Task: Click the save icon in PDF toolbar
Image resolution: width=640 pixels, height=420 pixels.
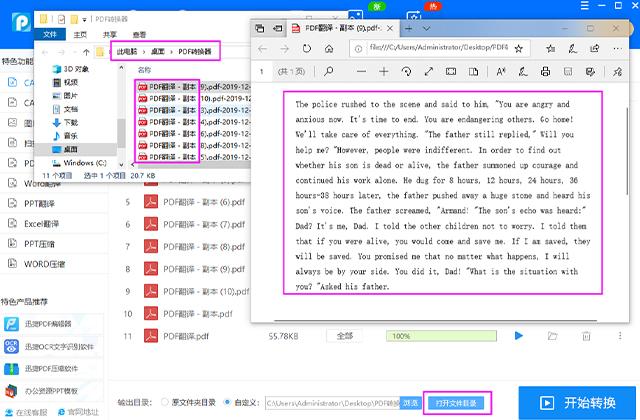Action: pos(568,72)
